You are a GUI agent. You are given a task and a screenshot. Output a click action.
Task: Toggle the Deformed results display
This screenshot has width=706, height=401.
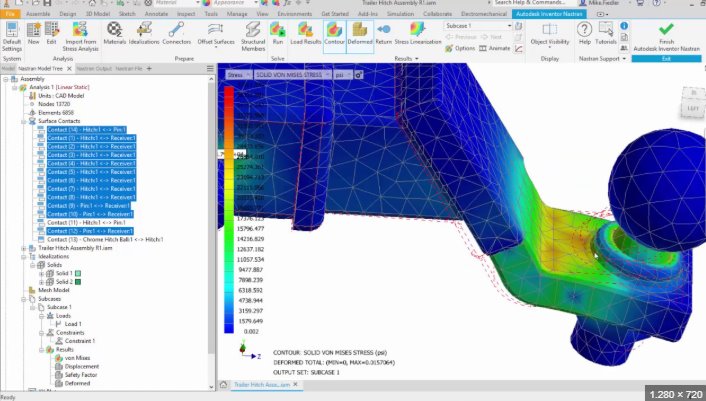pos(360,35)
